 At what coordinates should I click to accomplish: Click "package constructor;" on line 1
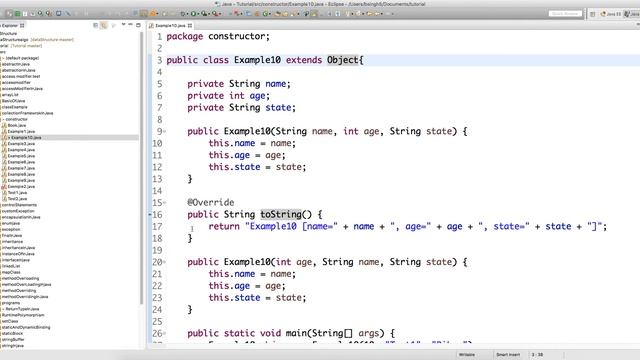218,36
